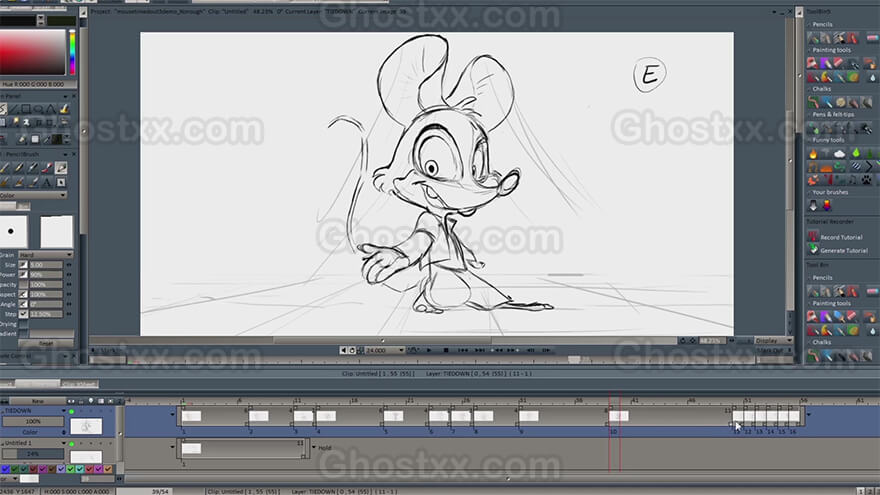Open the Color mode dropdown in brush panel
Screen dimensions: 880x495
(x=33, y=195)
